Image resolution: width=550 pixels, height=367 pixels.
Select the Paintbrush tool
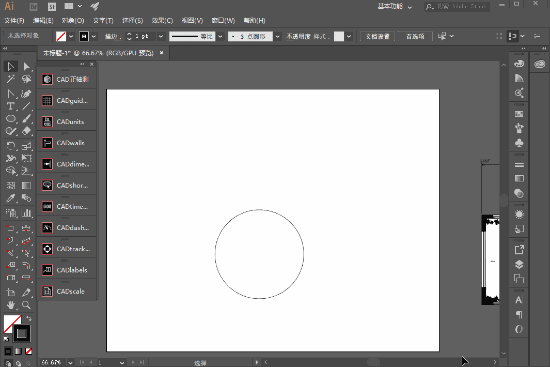[26, 119]
